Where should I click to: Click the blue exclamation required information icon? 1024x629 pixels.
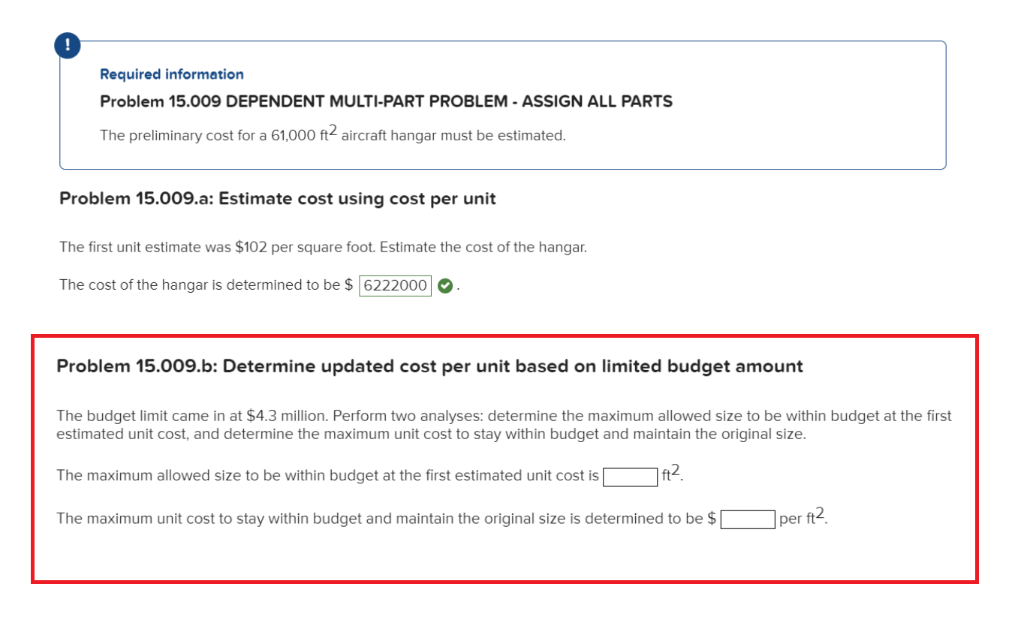[66, 44]
